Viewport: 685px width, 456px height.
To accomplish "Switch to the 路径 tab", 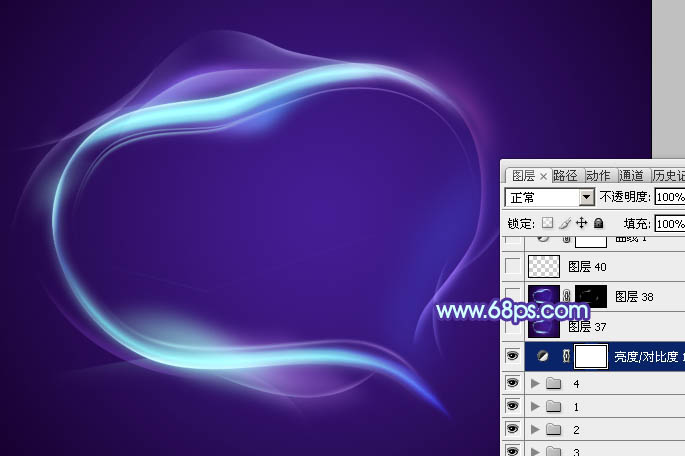I will pos(565,175).
